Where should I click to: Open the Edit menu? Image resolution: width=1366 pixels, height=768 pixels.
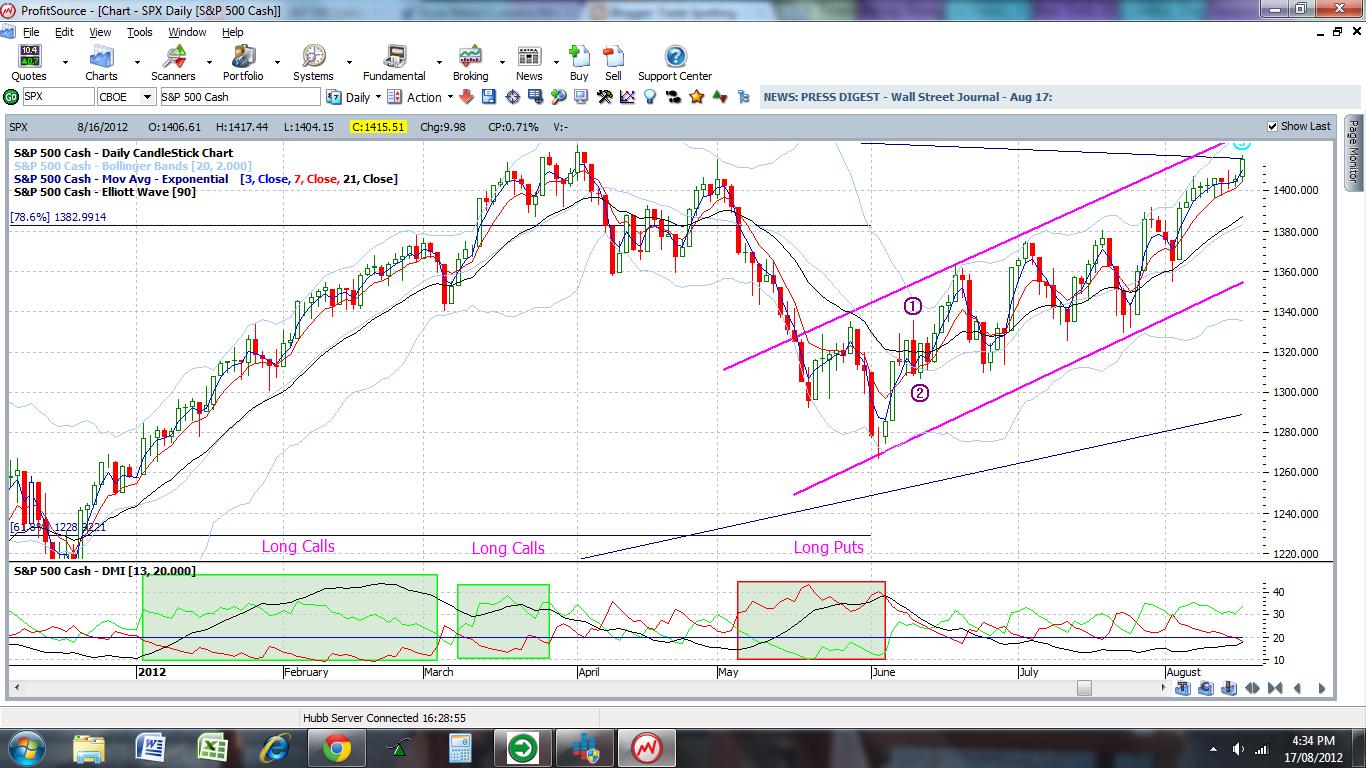click(64, 32)
